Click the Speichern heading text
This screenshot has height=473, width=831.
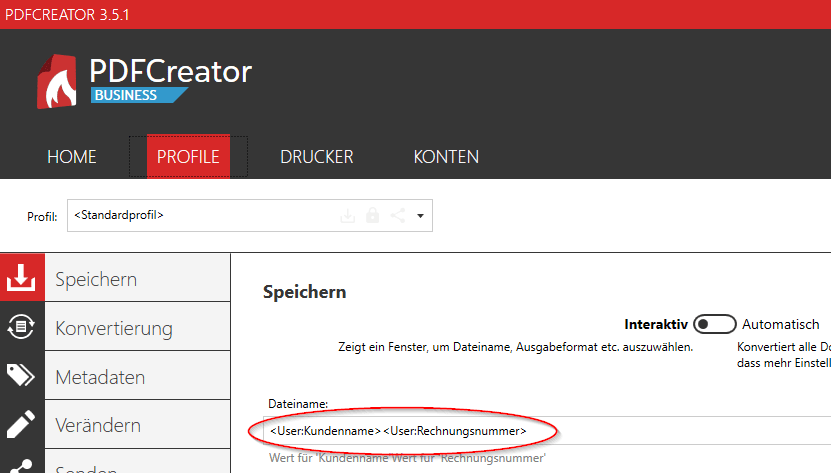(x=305, y=292)
